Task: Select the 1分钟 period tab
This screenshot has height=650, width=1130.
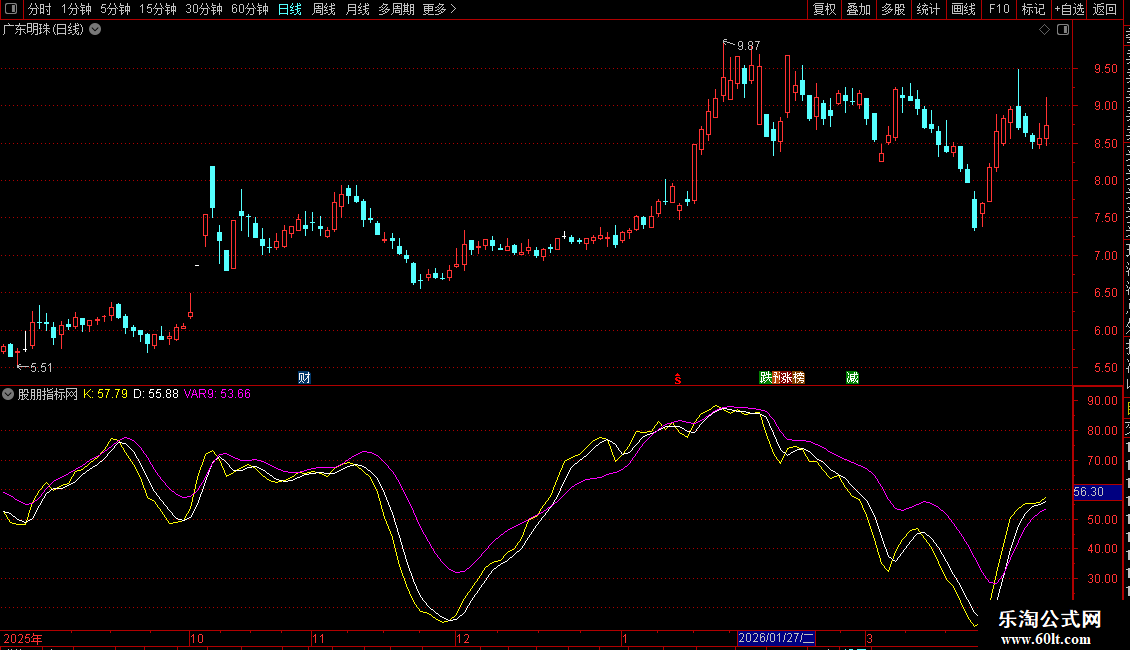Action: pos(76,9)
